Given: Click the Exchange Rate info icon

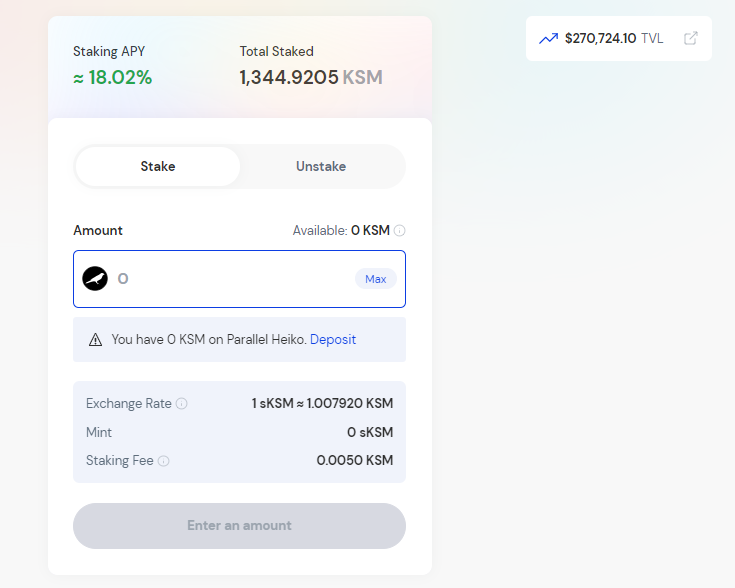Looking at the screenshot, I should tap(181, 403).
